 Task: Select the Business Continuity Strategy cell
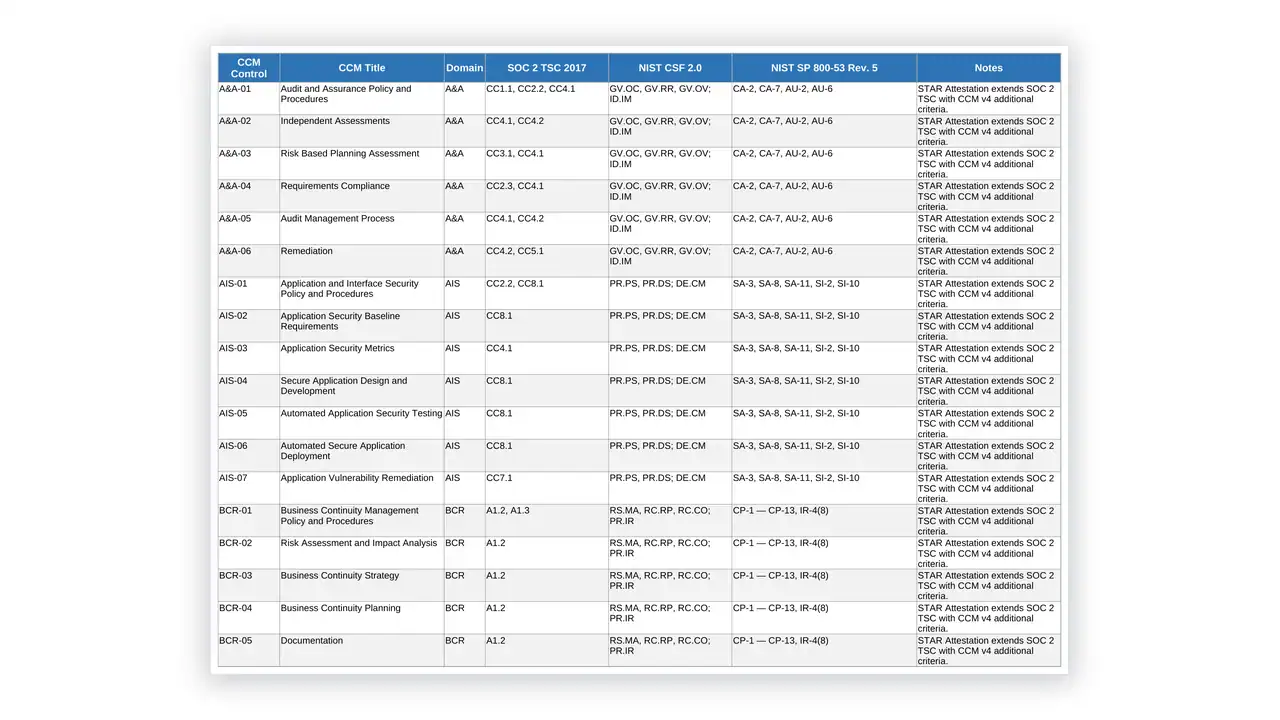(362, 586)
